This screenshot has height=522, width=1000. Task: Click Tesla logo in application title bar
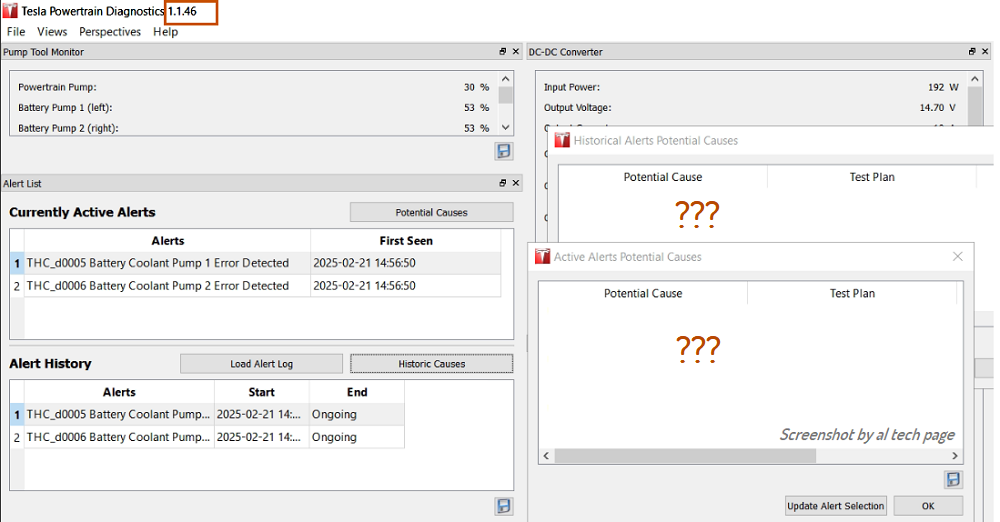click(x=10, y=11)
